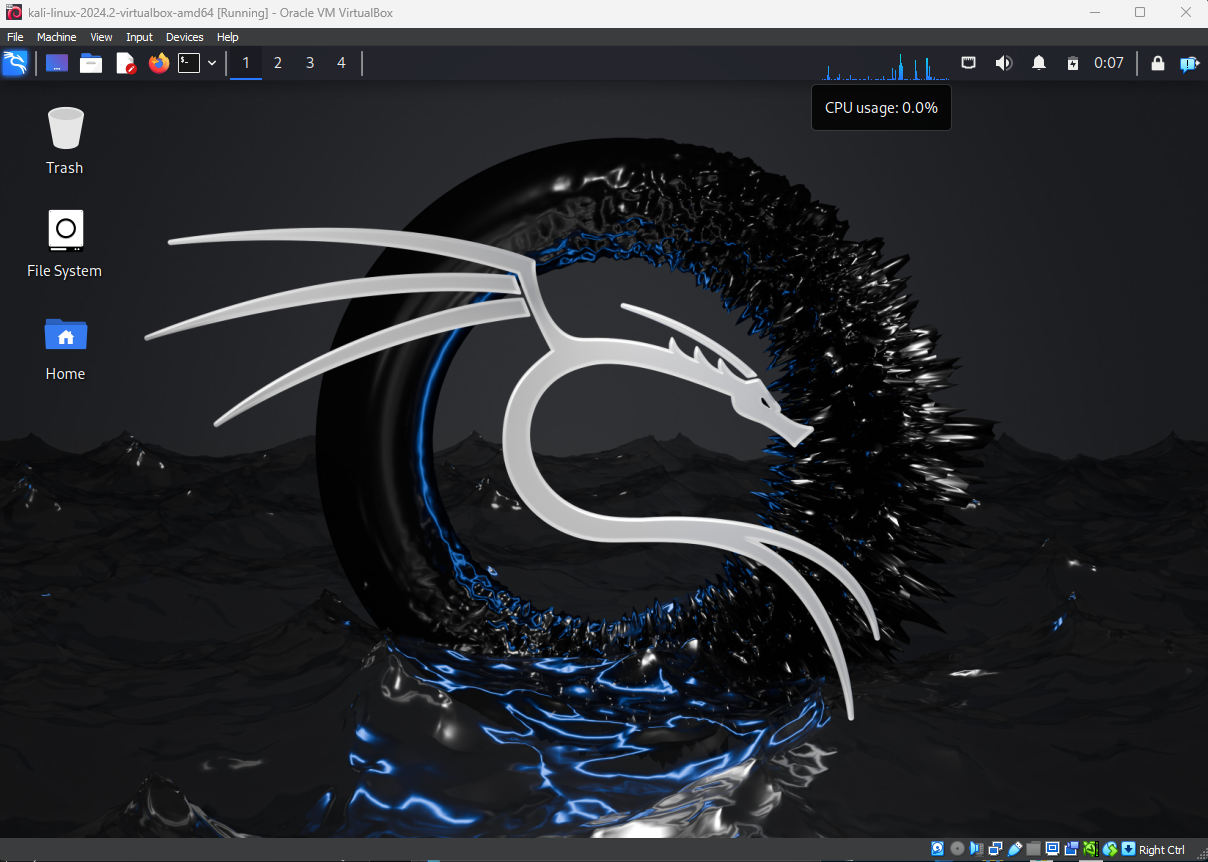This screenshot has height=862, width=1208.
Task: Expand the terminal launcher dropdown arrow
Action: (212, 63)
